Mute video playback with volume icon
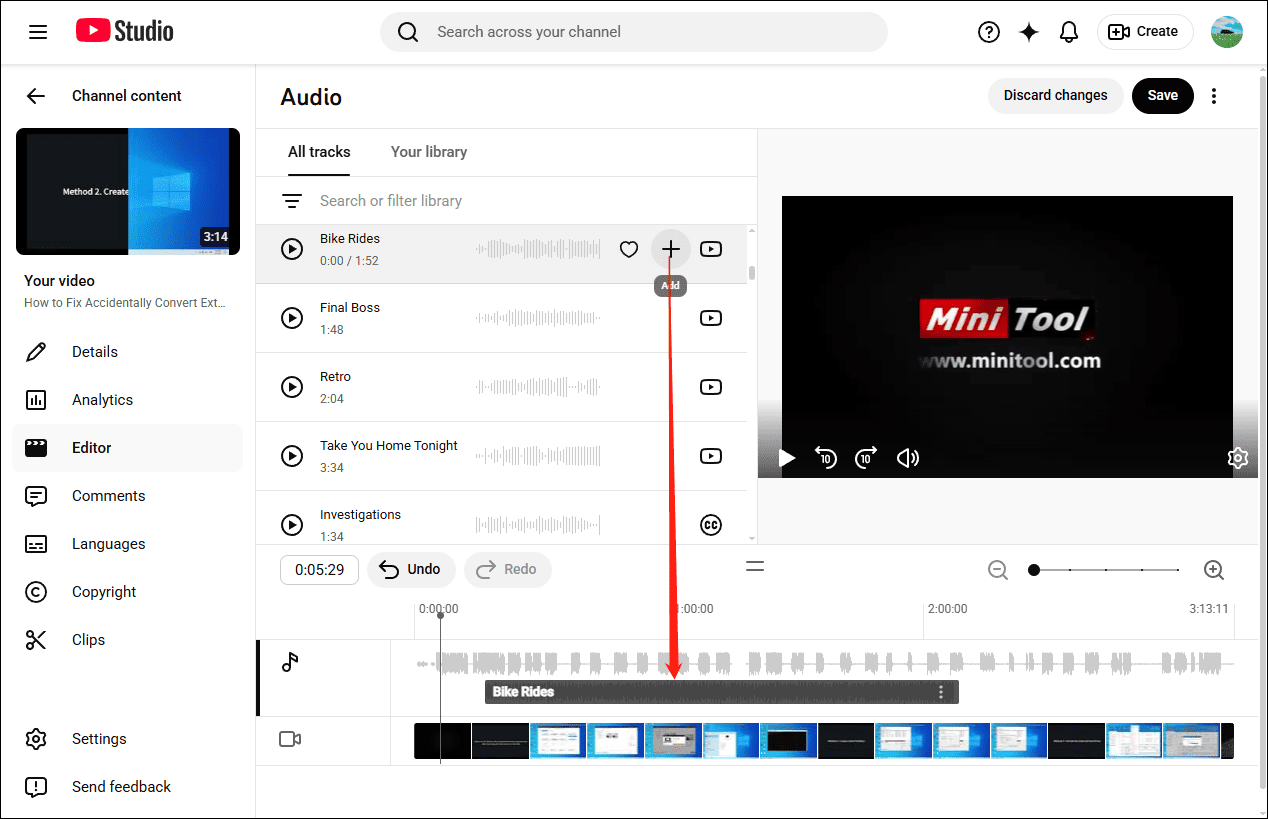This screenshot has height=819, width=1268. click(x=907, y=457)
